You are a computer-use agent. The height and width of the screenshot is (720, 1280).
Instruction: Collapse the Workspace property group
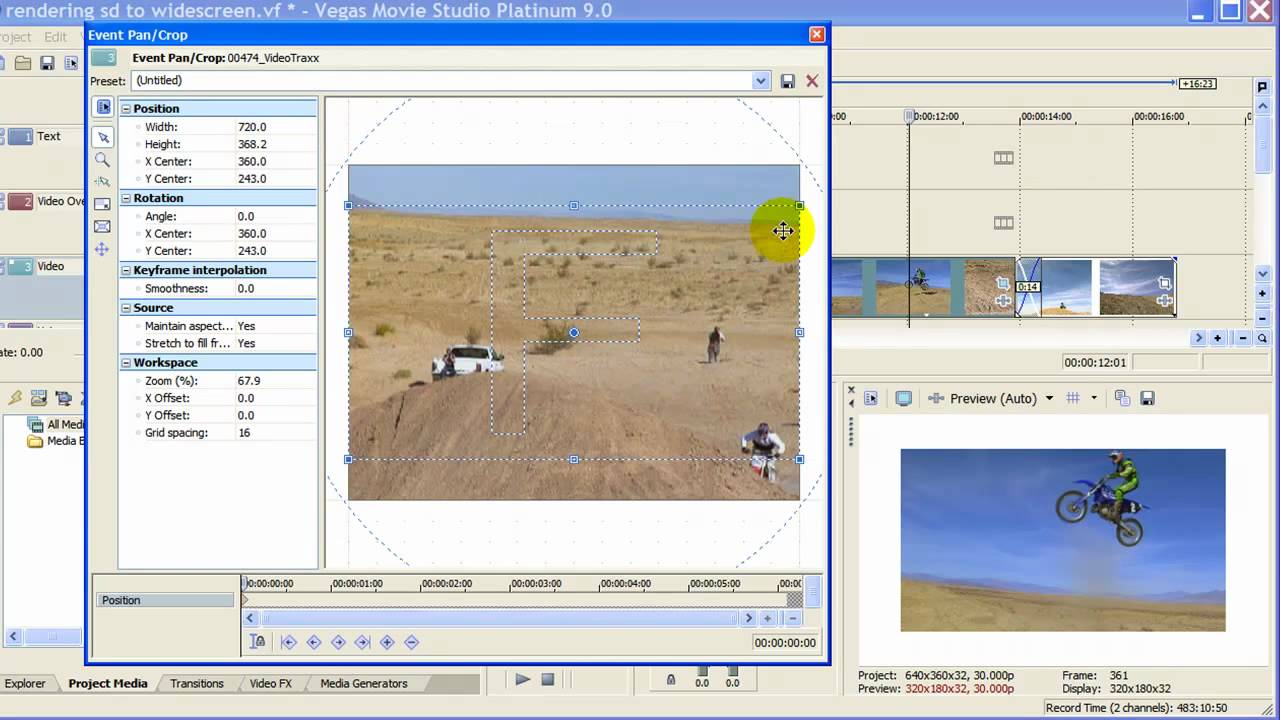[127, 362]
